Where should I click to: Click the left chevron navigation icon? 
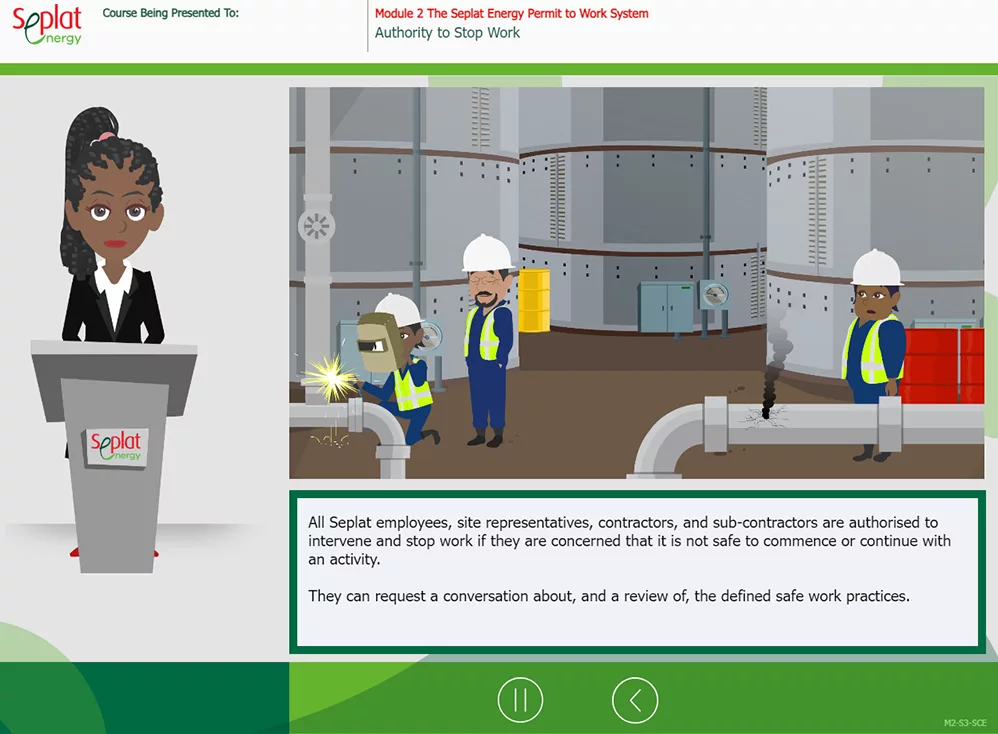[636, 700]
